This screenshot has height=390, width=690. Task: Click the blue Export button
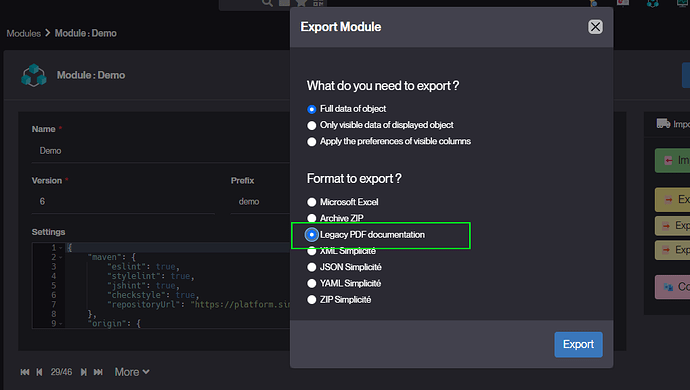tap(578, 344)
